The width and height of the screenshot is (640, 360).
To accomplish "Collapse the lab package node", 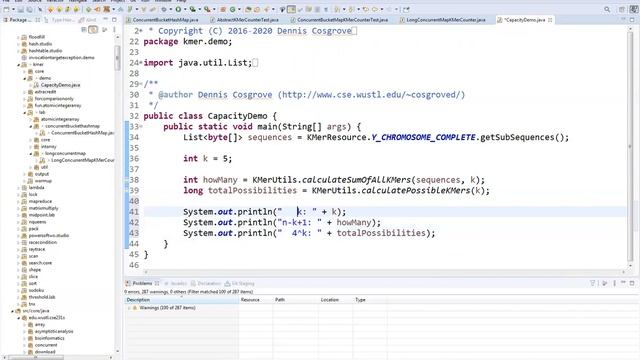I will 24,112.
